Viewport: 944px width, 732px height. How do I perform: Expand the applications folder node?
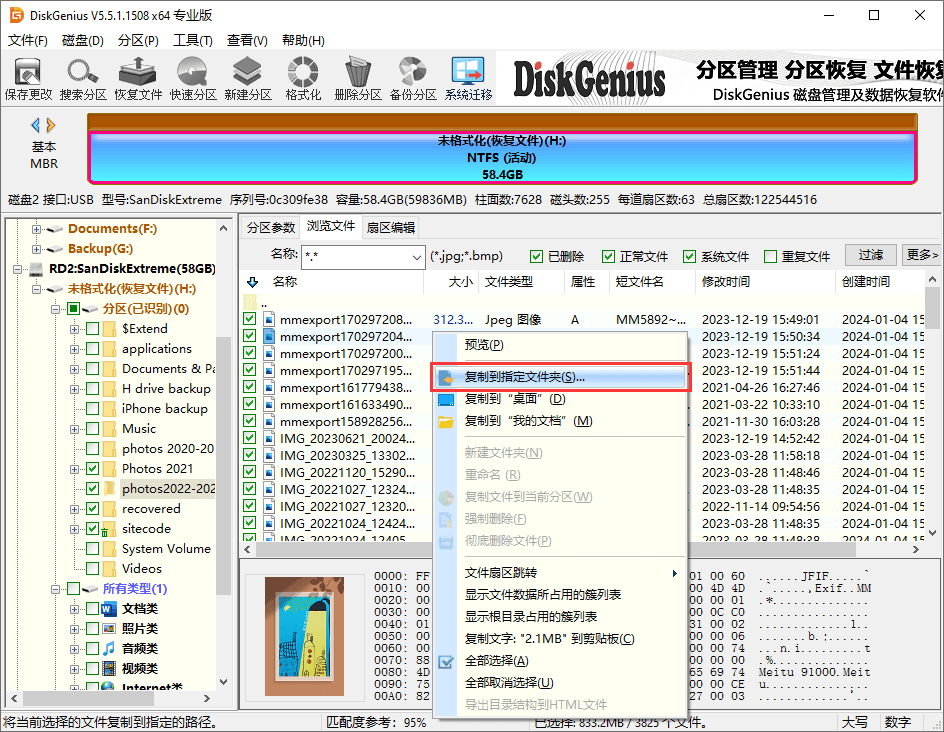(x=74, y=349)
